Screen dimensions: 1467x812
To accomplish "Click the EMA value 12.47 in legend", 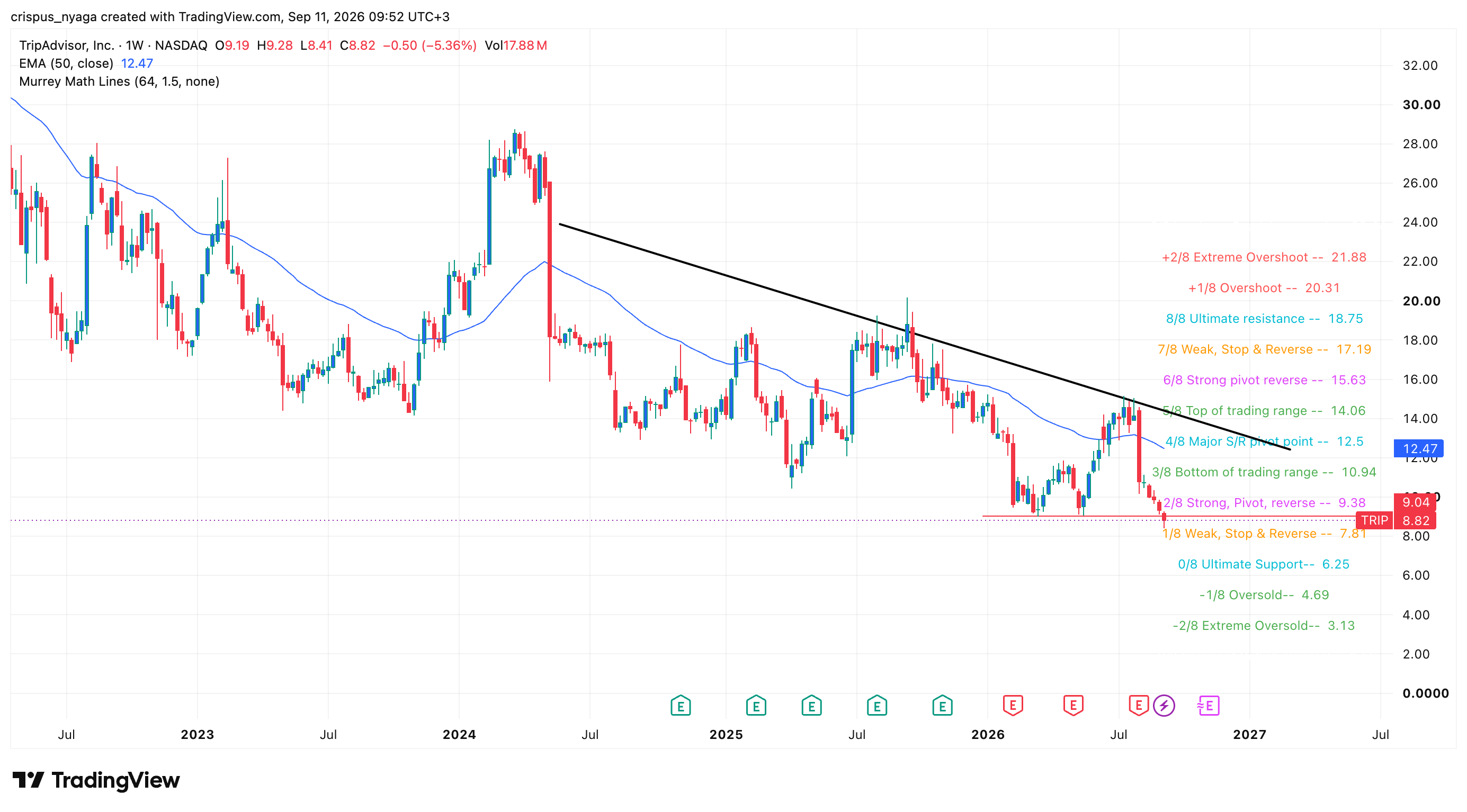I will click(x=137, y=63).
